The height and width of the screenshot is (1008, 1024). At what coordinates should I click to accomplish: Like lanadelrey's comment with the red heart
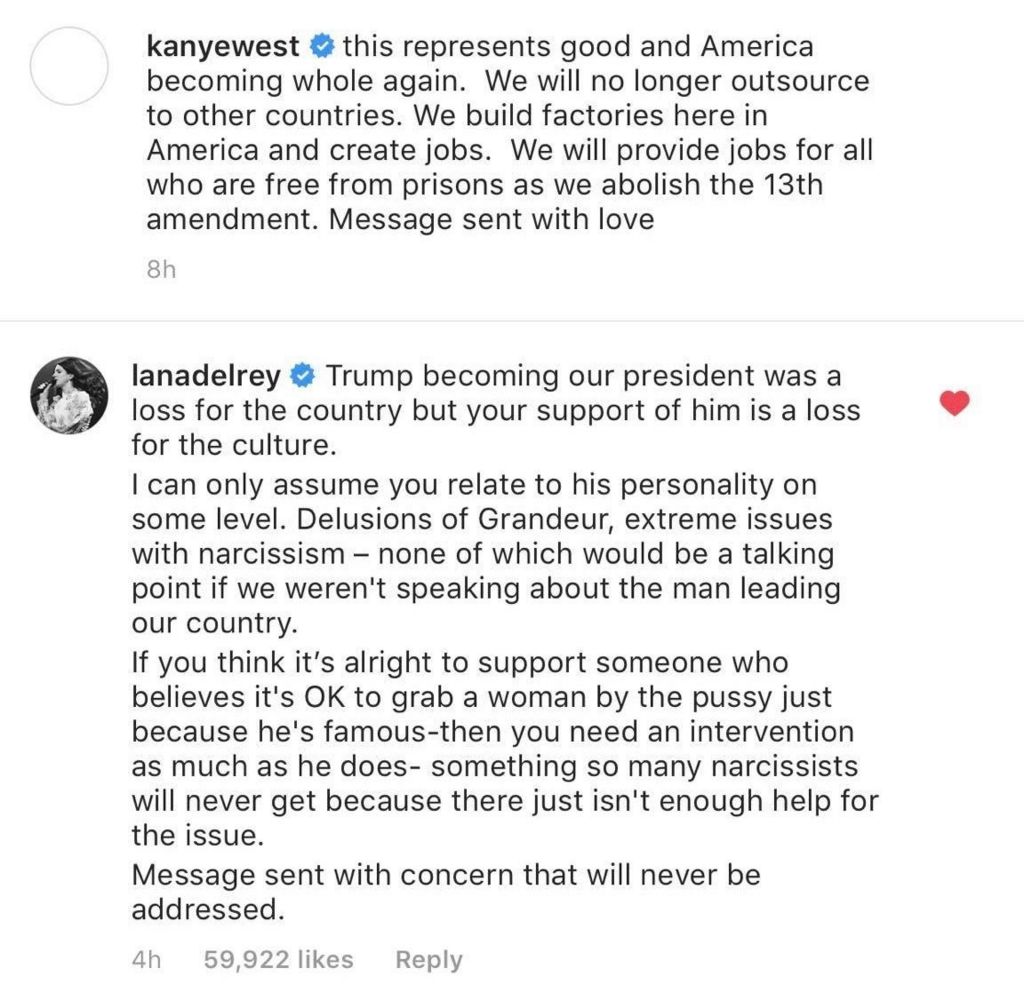(x=954, y=403)
